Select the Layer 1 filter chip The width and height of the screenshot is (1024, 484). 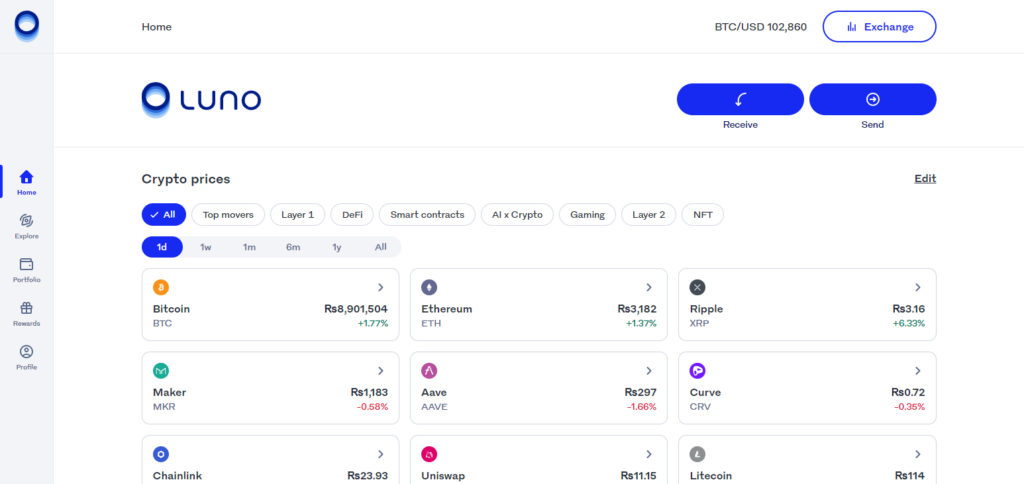click(297, 214)
